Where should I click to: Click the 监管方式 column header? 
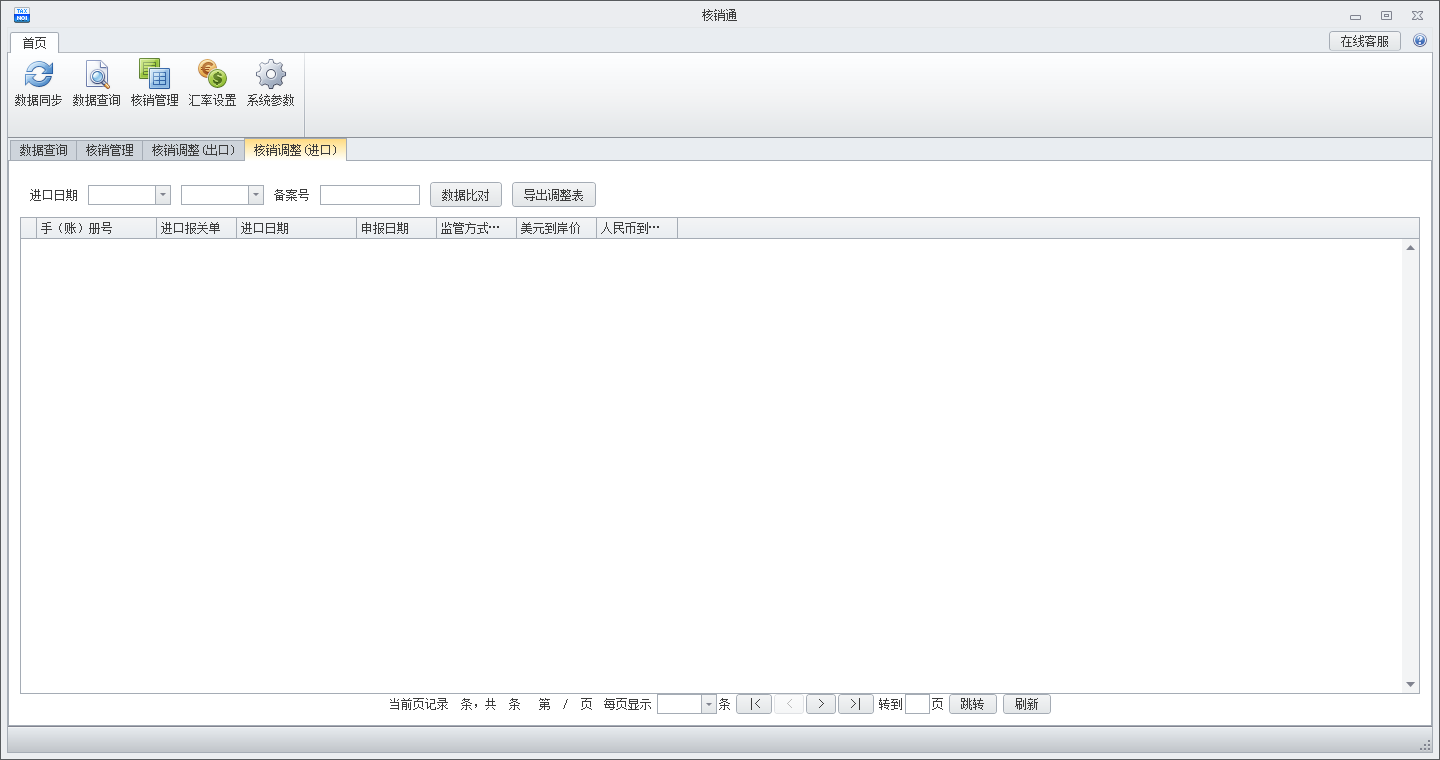[x=477, y=228]
